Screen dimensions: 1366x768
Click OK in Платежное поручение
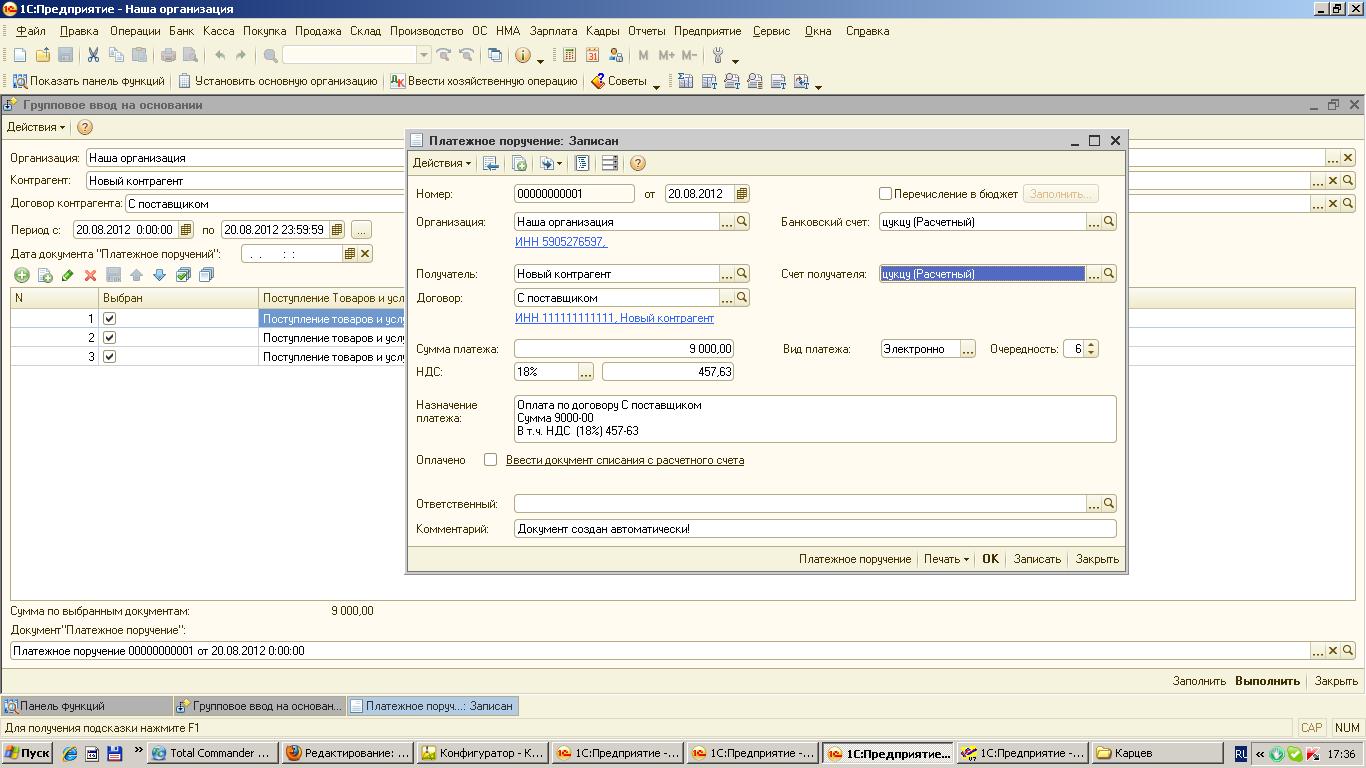tap(990, 559)
